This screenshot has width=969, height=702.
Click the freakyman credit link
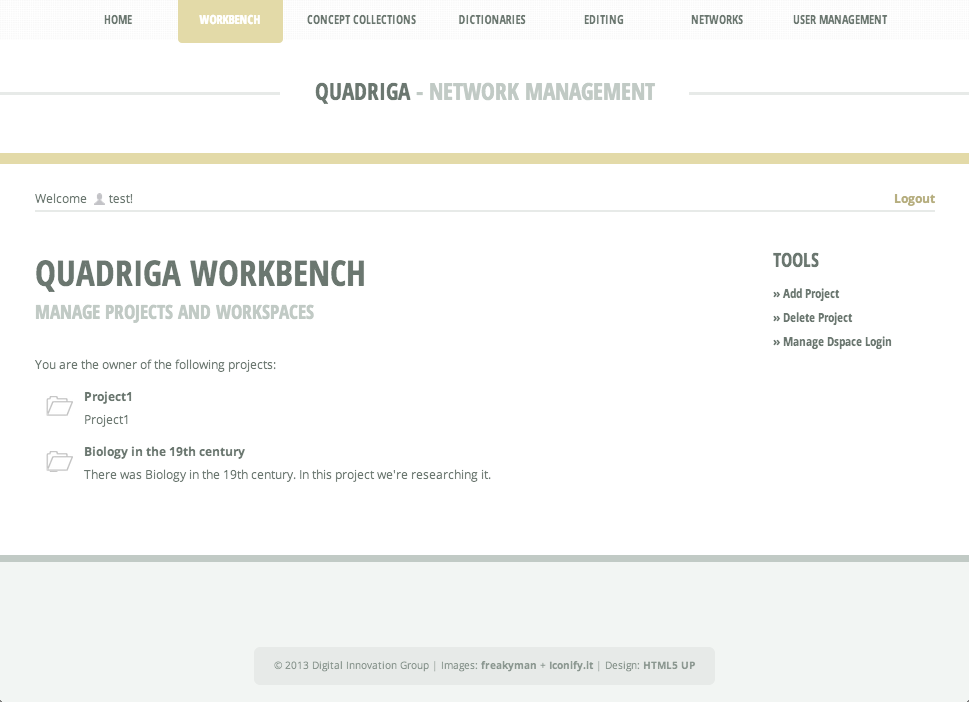point(508,665)
